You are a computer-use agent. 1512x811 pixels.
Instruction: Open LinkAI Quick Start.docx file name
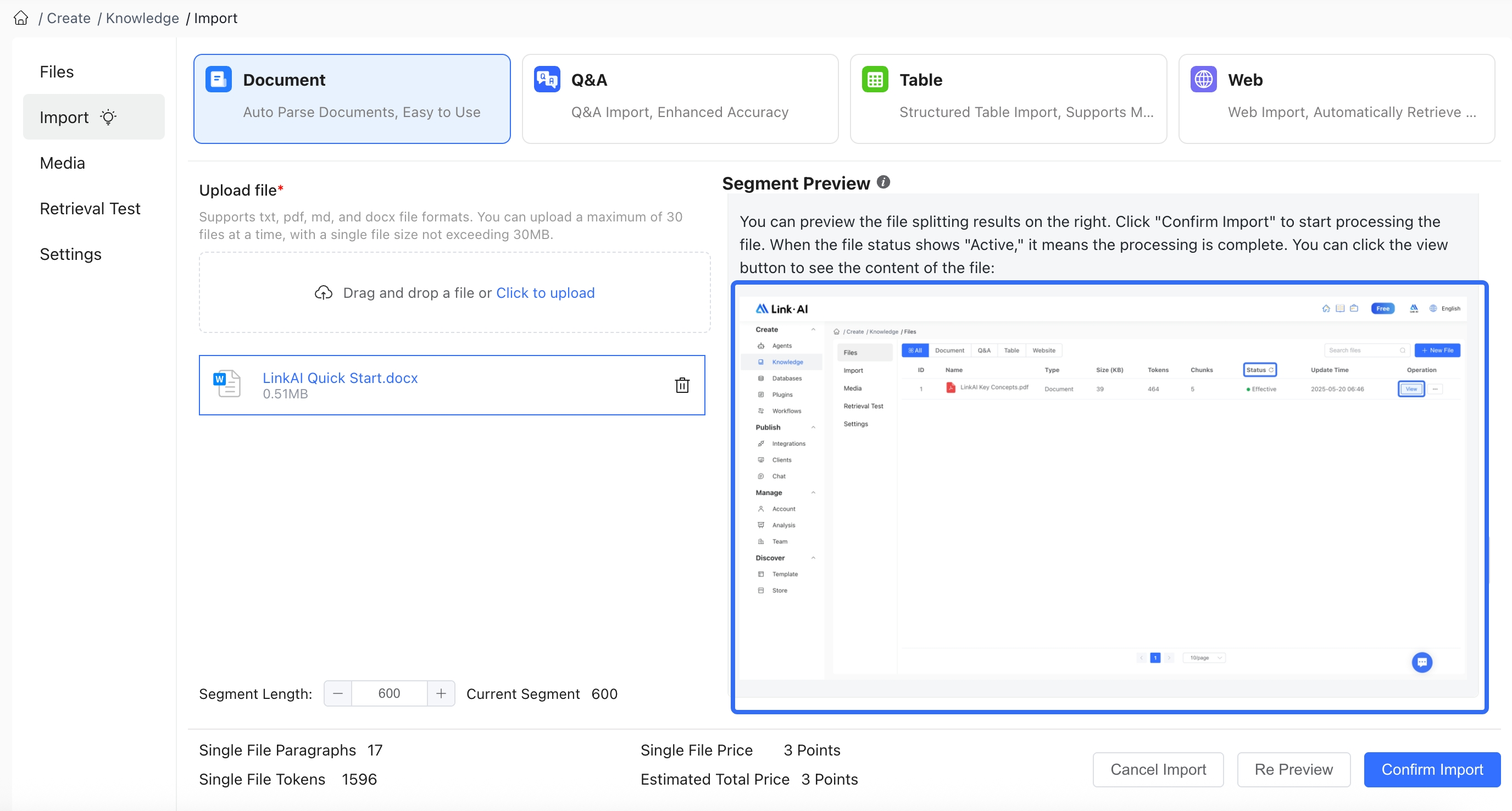[x=340, y=378]
